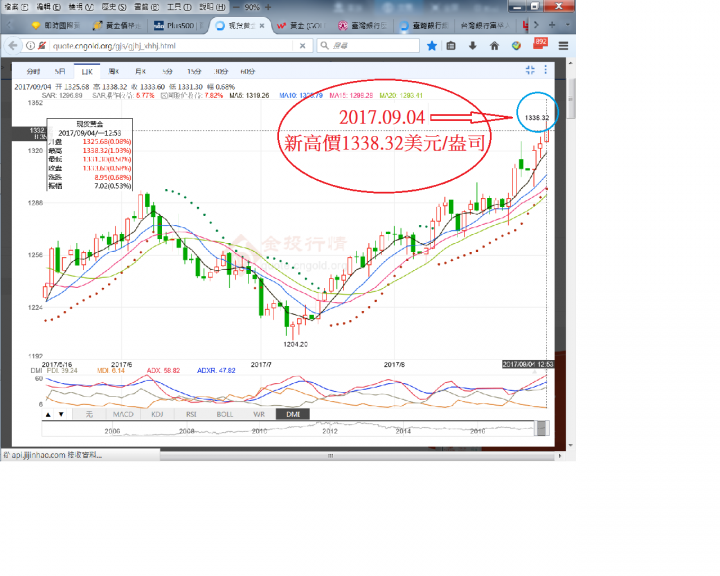Open the downloads arrow icon
720x576 pixels.
point(472,45)
